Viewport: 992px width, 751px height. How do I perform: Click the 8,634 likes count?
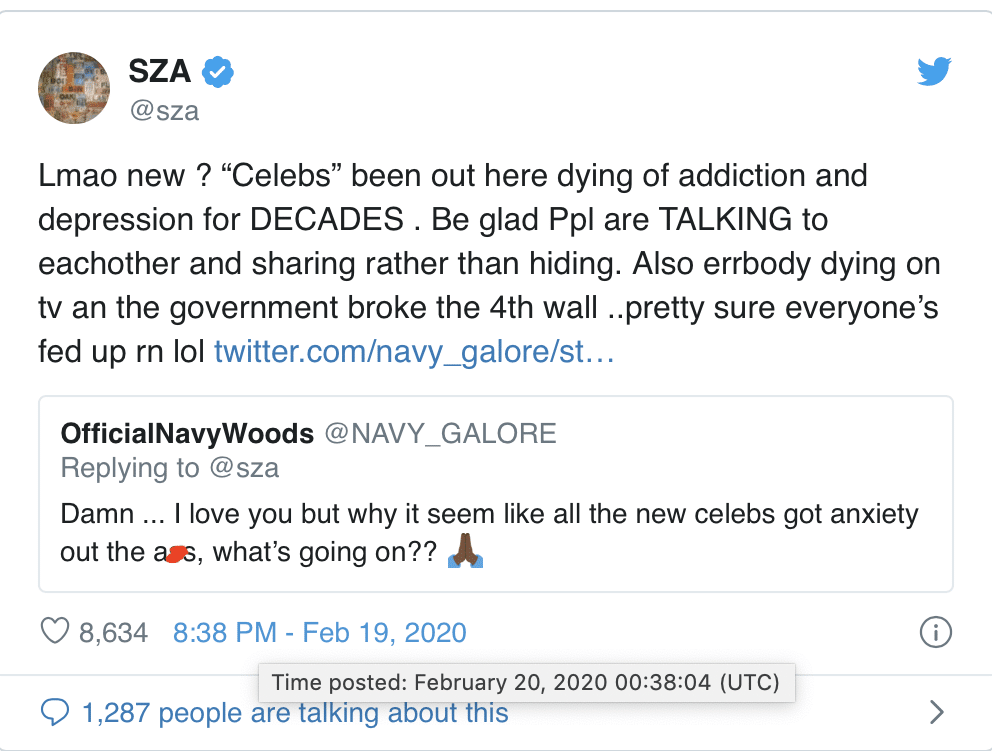click(x=113, y=632)
